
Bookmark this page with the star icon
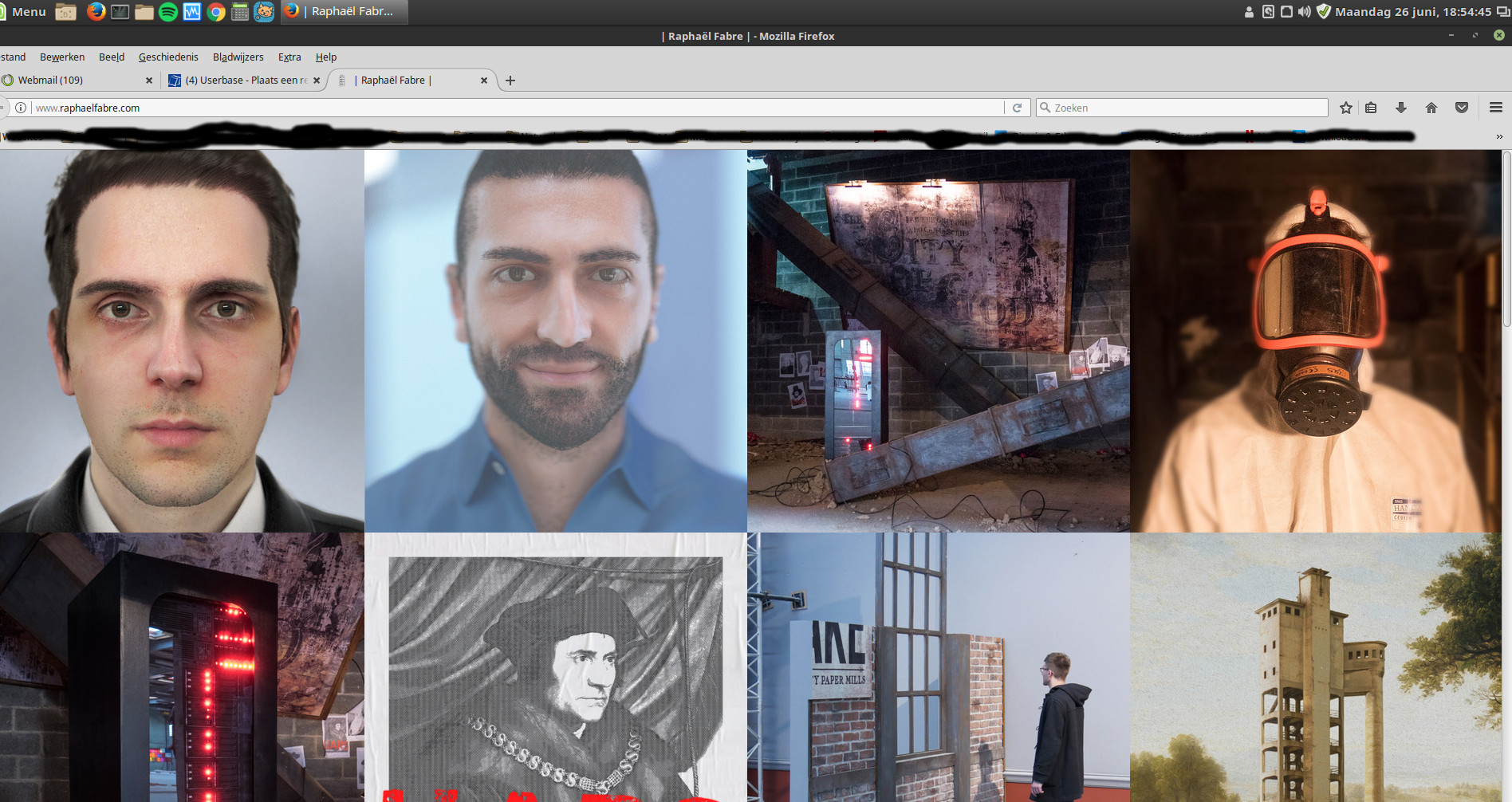[1346, 108]
